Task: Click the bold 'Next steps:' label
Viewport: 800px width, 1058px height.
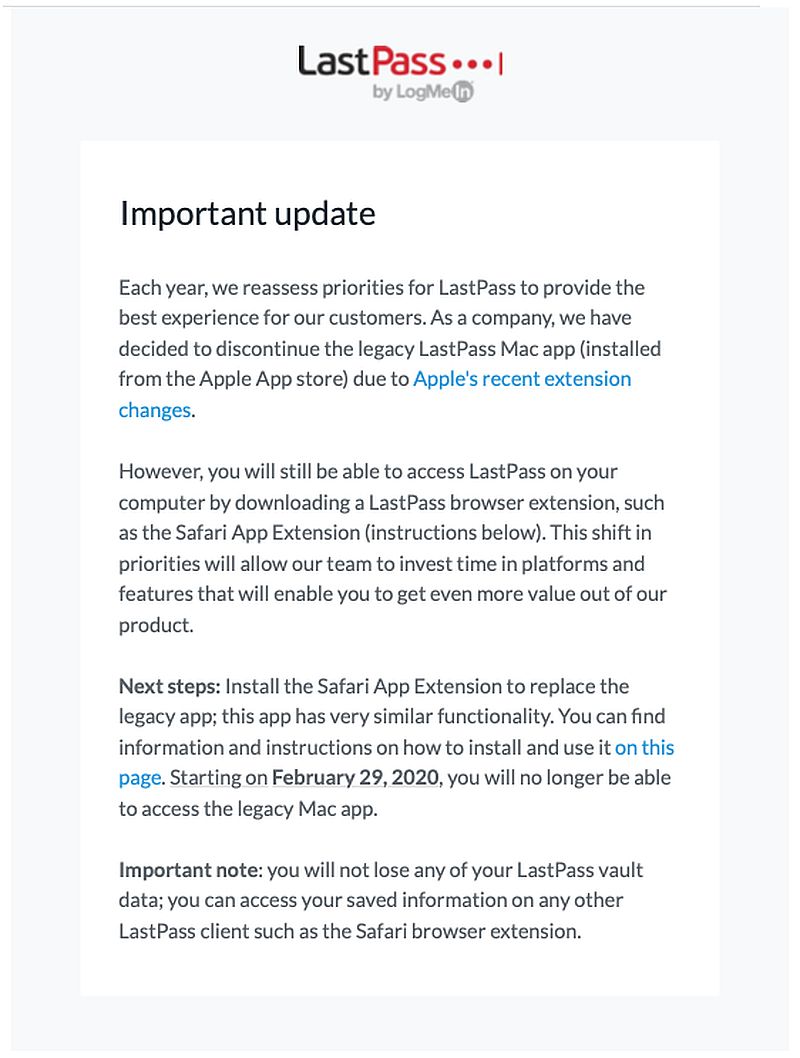Action: coord(169,686)
